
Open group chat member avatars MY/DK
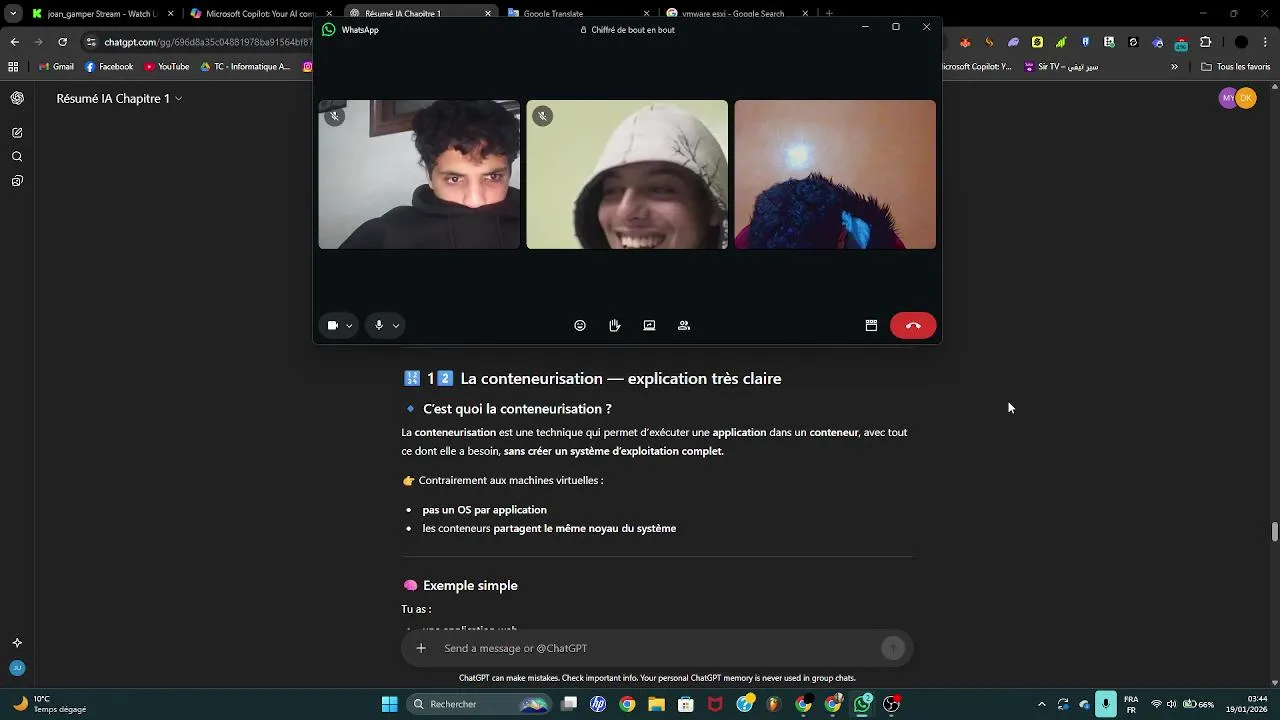tap(1238, 98)
